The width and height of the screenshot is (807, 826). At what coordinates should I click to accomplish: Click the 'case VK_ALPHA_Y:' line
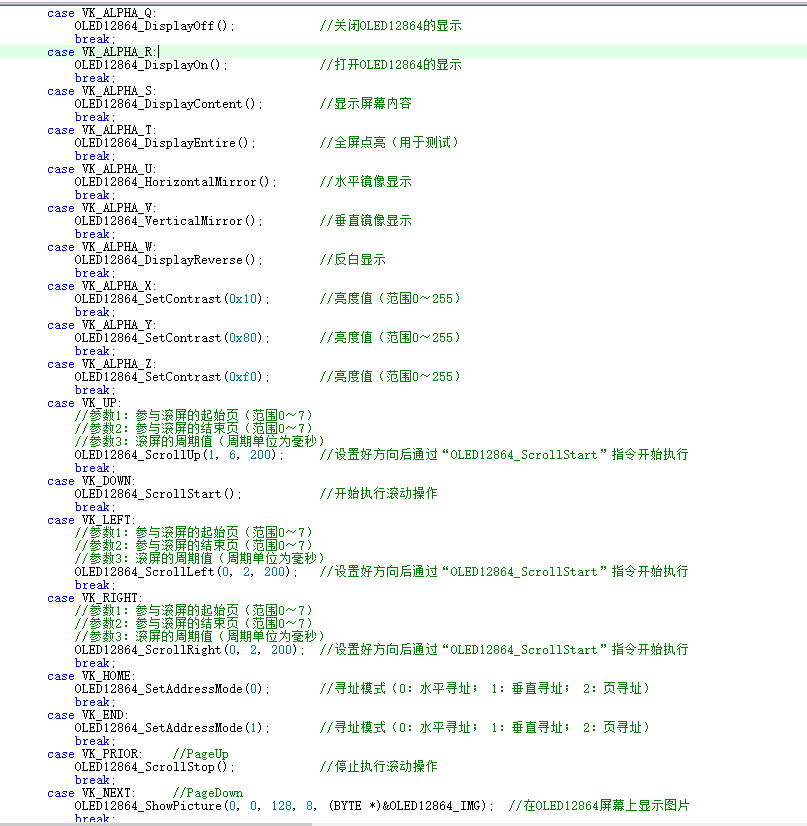click(102, 325)
